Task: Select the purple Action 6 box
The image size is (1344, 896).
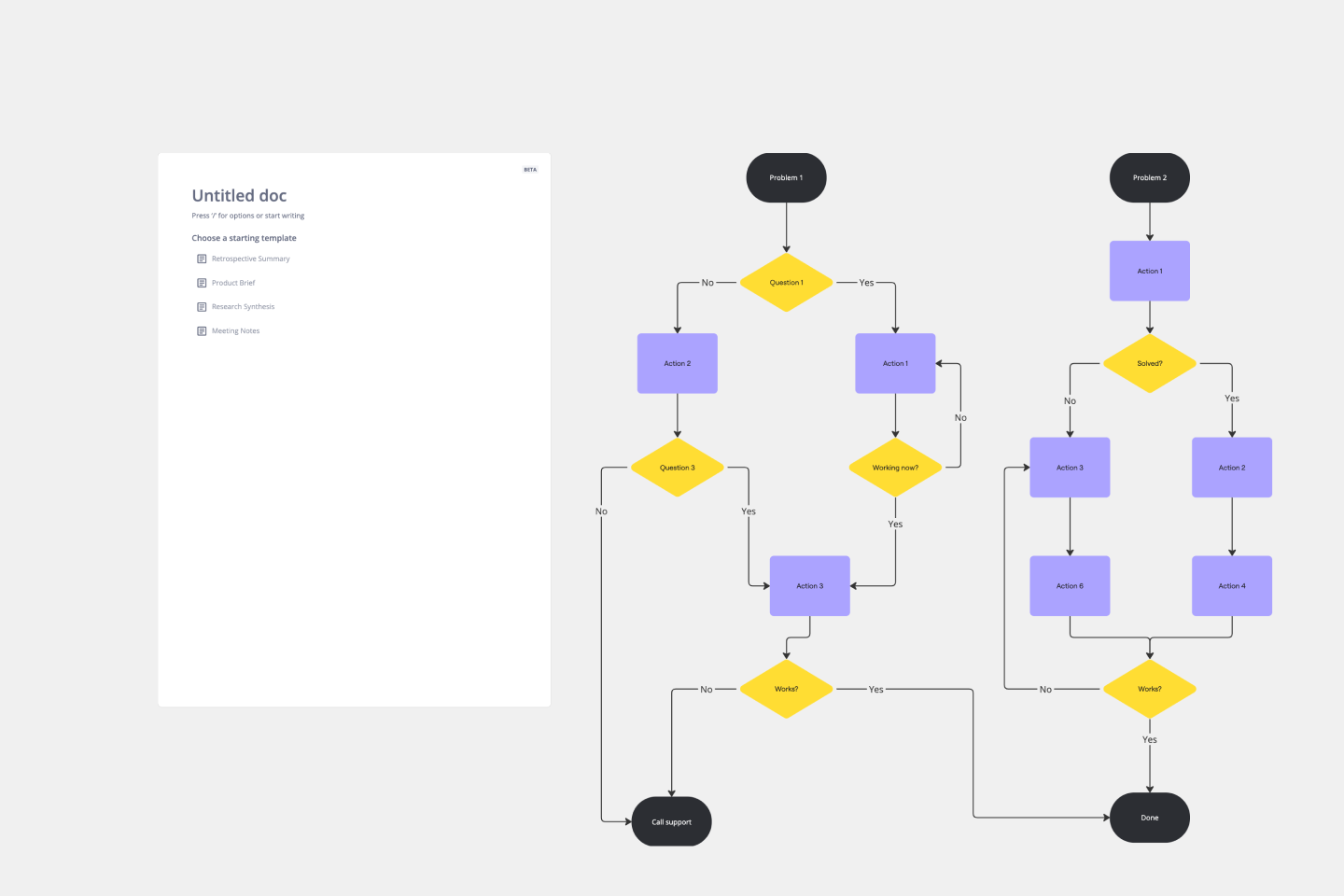Action: tap(1070, 585)
